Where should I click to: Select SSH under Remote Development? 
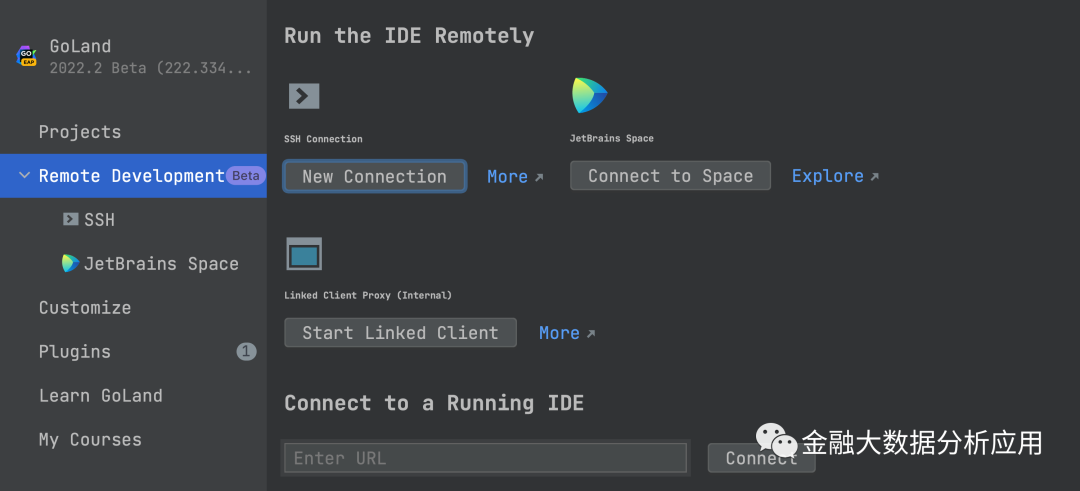click(x=99, y=220)
